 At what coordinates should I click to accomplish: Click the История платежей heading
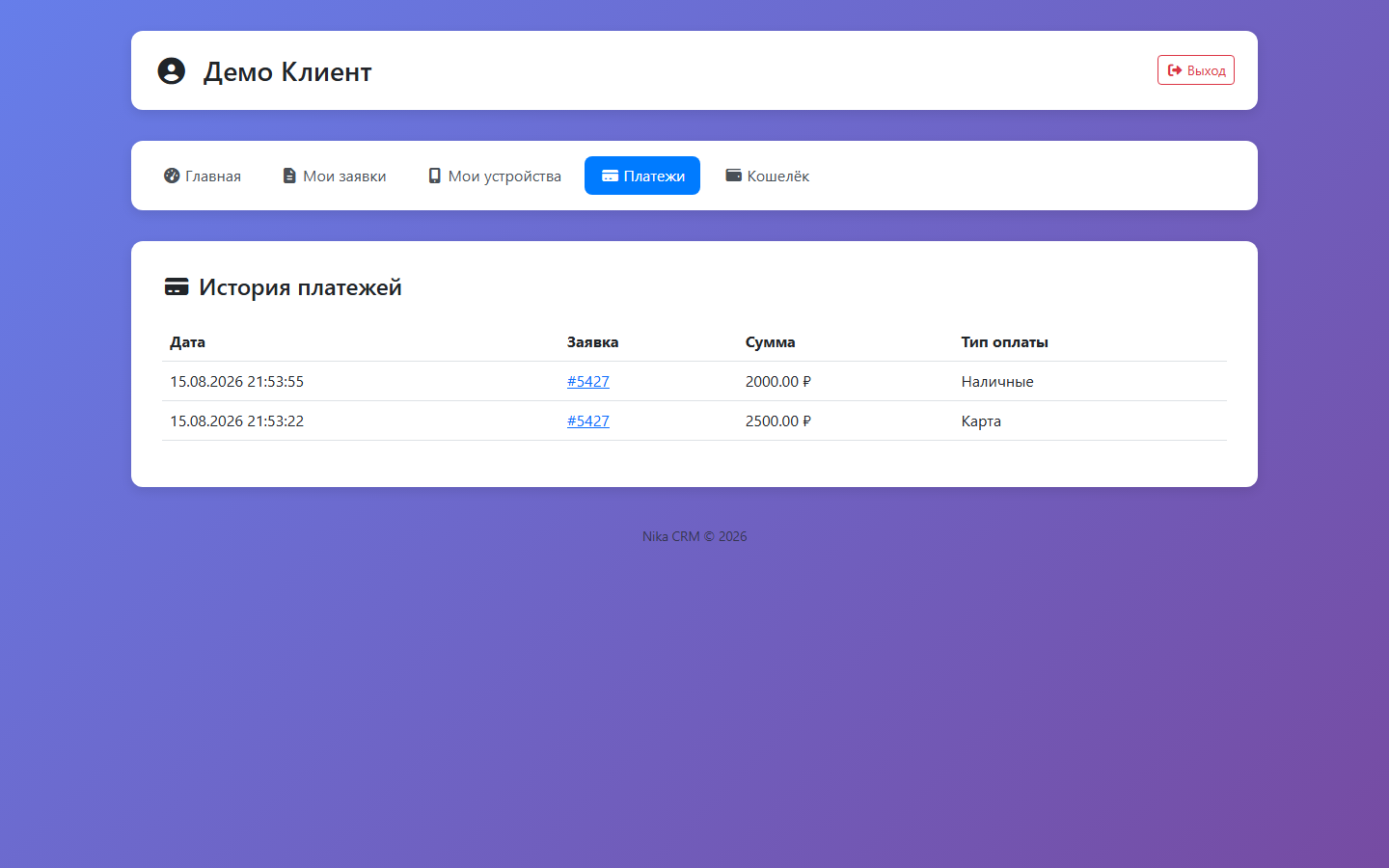pyautogui.click(x=300, y=287)
